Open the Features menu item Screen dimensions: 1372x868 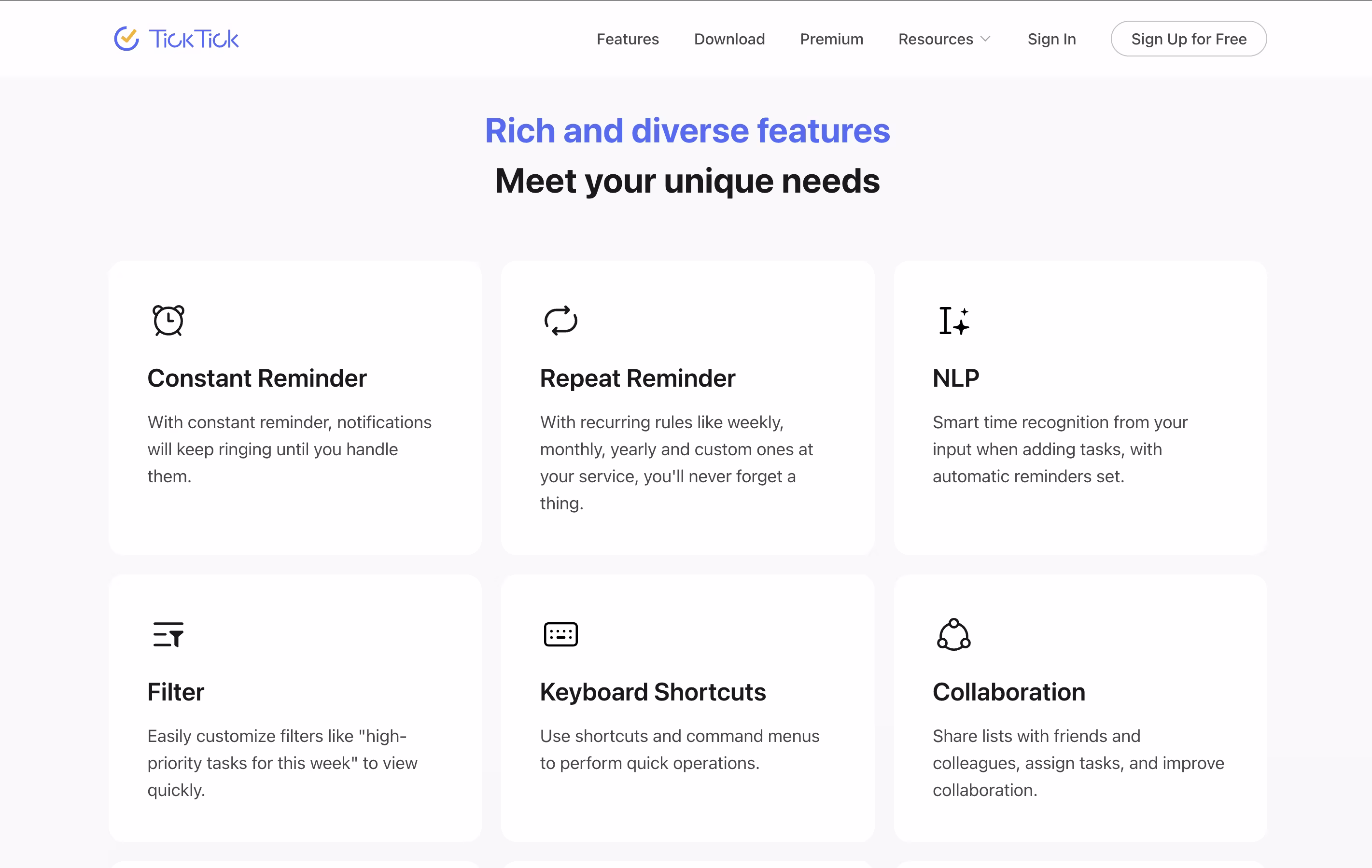pyautogui.click(x=627, y=39)
